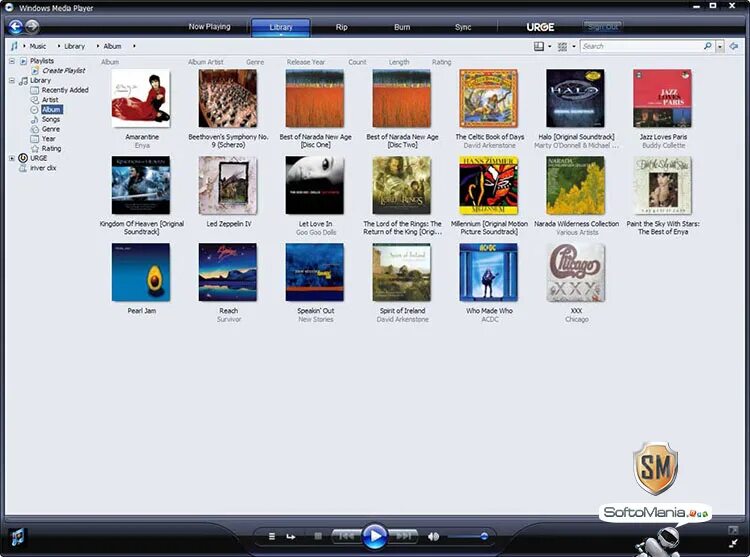Click the URGE logo icon in tree
This screenshot has width=750, height=557.
[x=22, y=158]
